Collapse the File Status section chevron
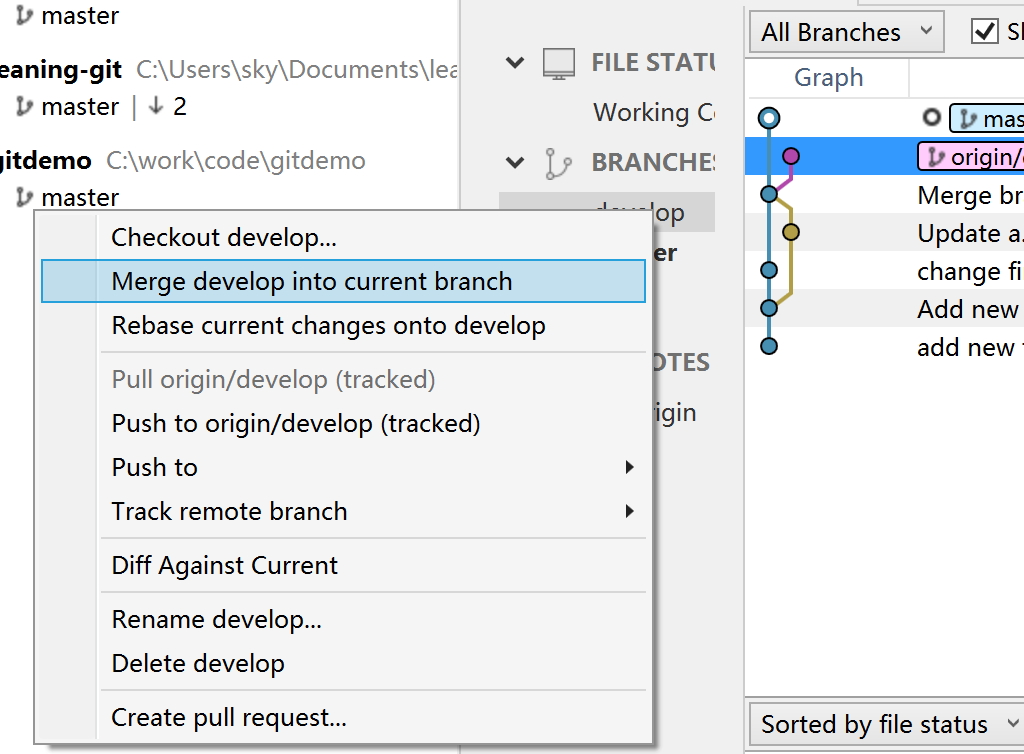This screenshot has height=754, width=1024. 515,63
